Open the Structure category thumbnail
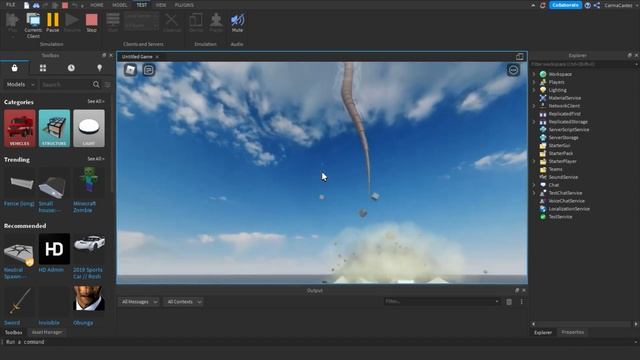 pyautogui.click(x=54, y=128)
